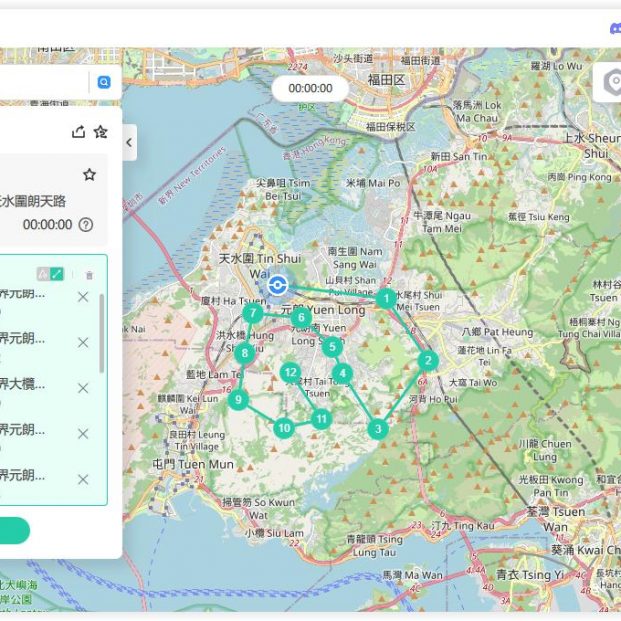Click the favorites list star icon
621x621 pixels.
click(x=101, y=132)
